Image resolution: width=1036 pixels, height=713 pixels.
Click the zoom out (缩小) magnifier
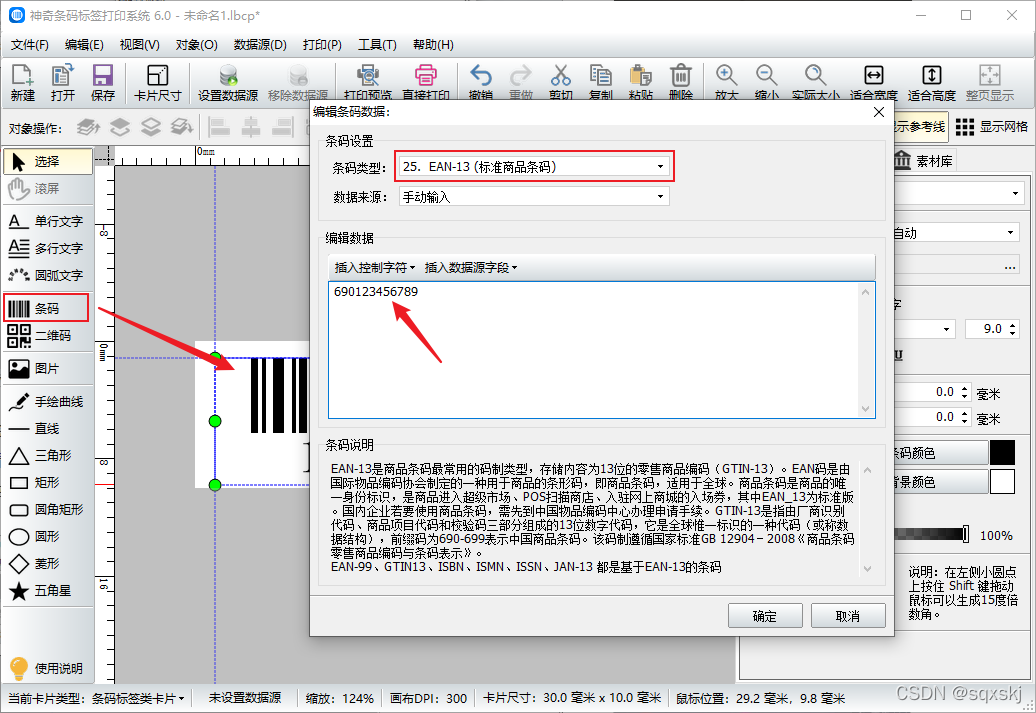pyautogui.click(x=766, y=82)
